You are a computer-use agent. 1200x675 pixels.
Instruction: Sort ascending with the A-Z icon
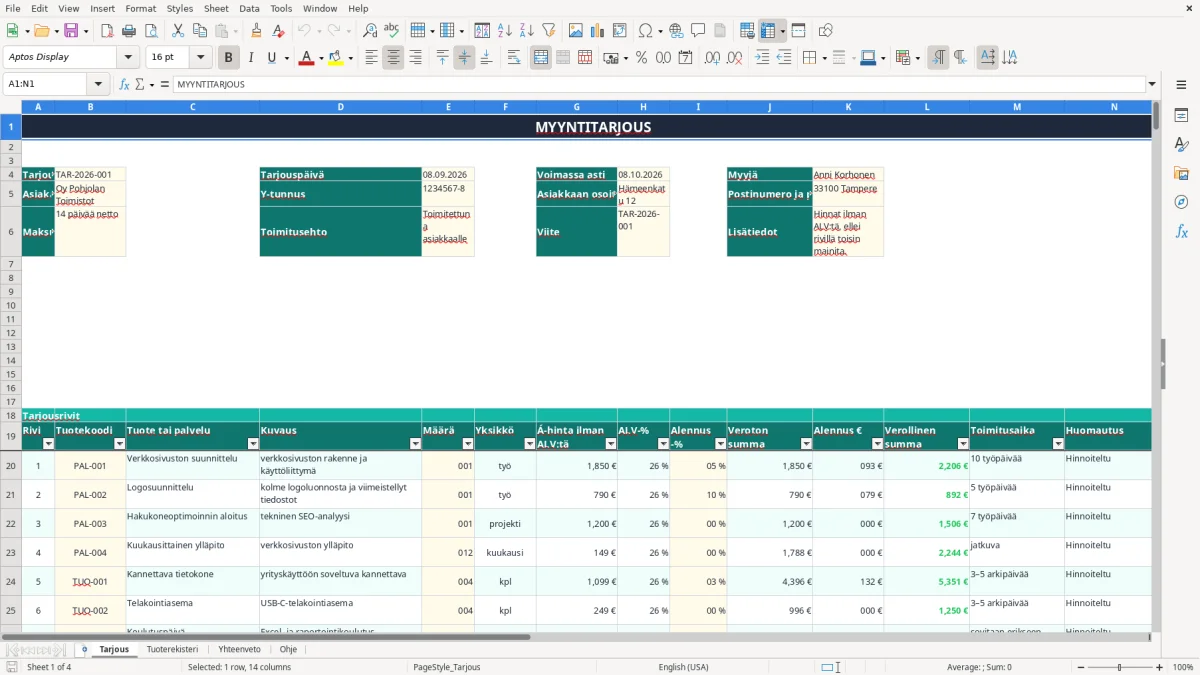pyautogui.click(x=505, y=31)
